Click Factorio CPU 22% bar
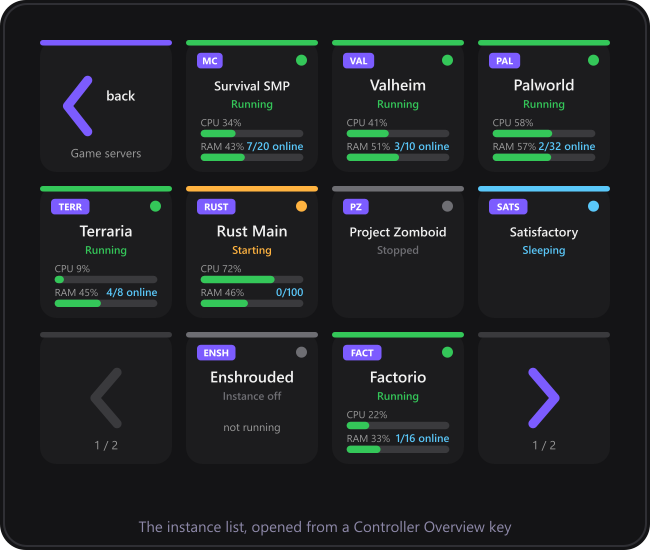This screenshot has height=550, width=650. click(398, 425)
